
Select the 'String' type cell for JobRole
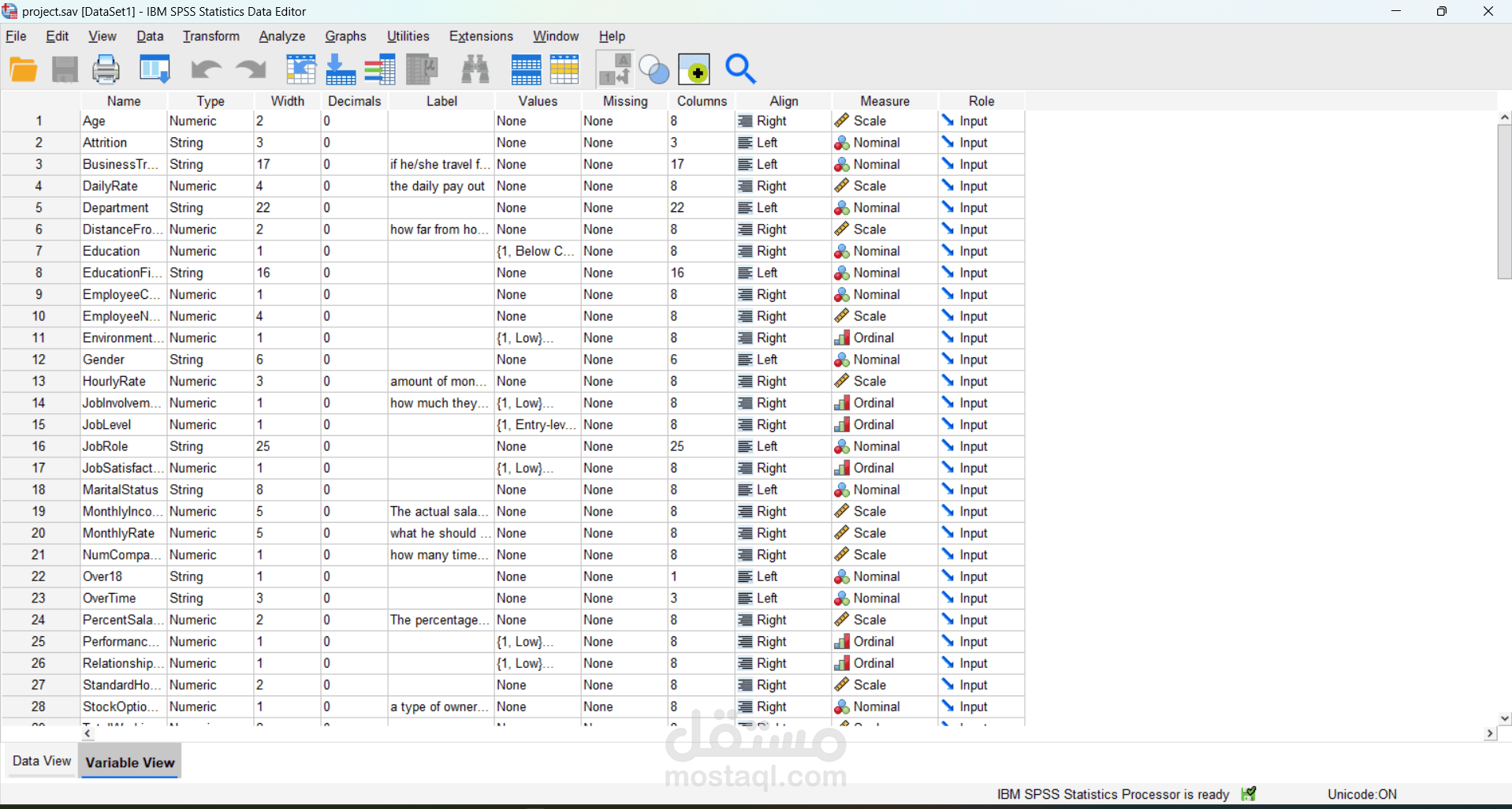(x=210, y=446)
